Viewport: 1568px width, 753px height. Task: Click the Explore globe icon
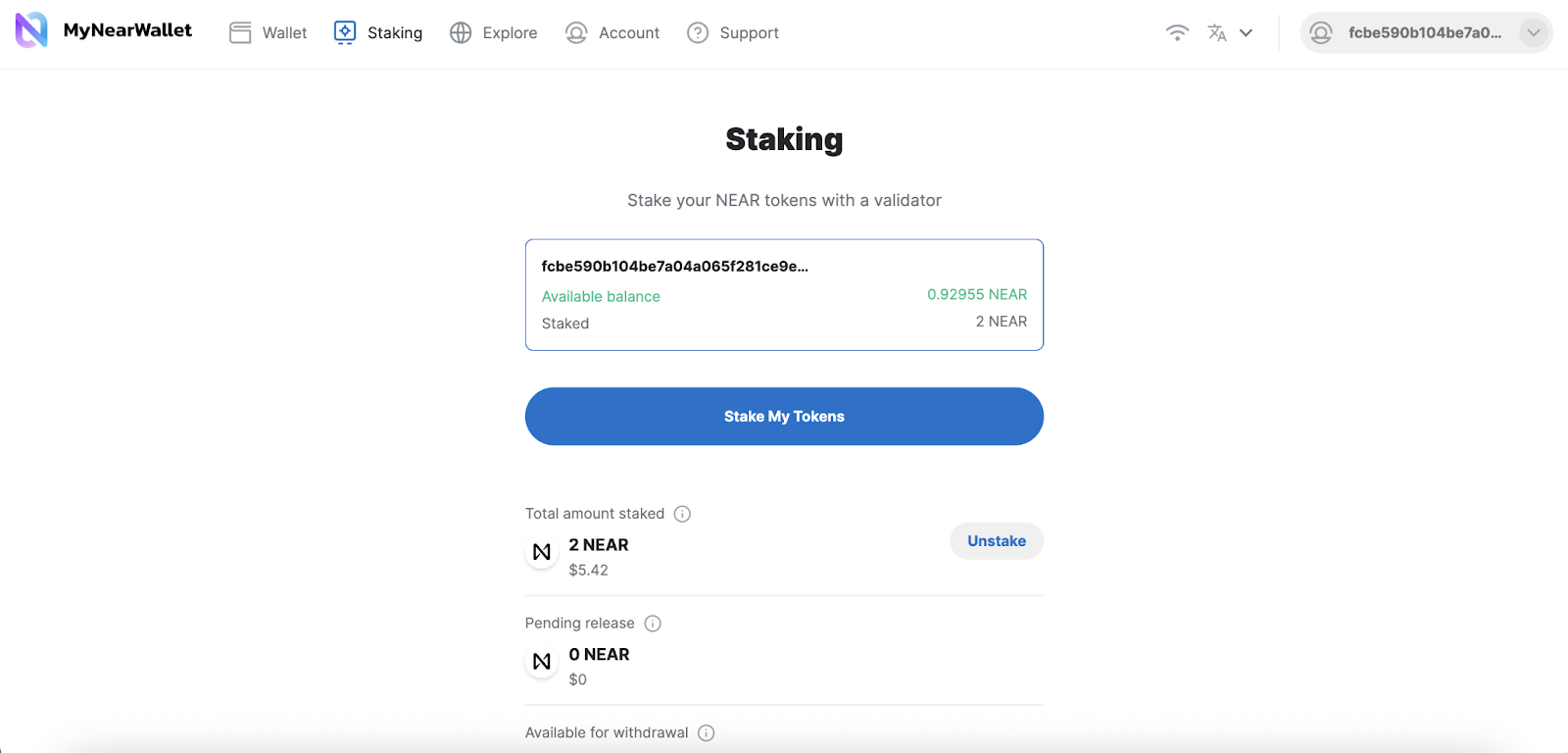[x=461, y=33]
